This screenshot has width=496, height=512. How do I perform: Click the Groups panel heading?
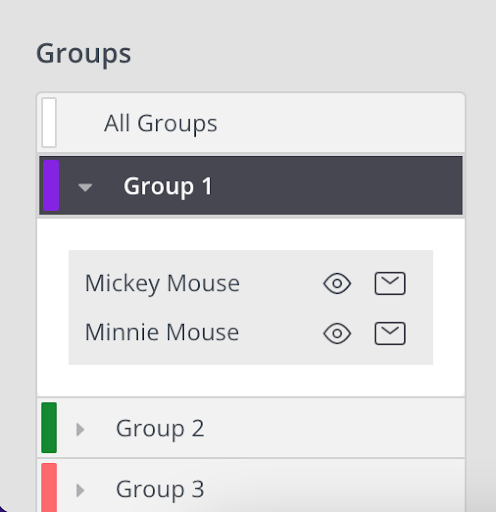tap(84, 54)
